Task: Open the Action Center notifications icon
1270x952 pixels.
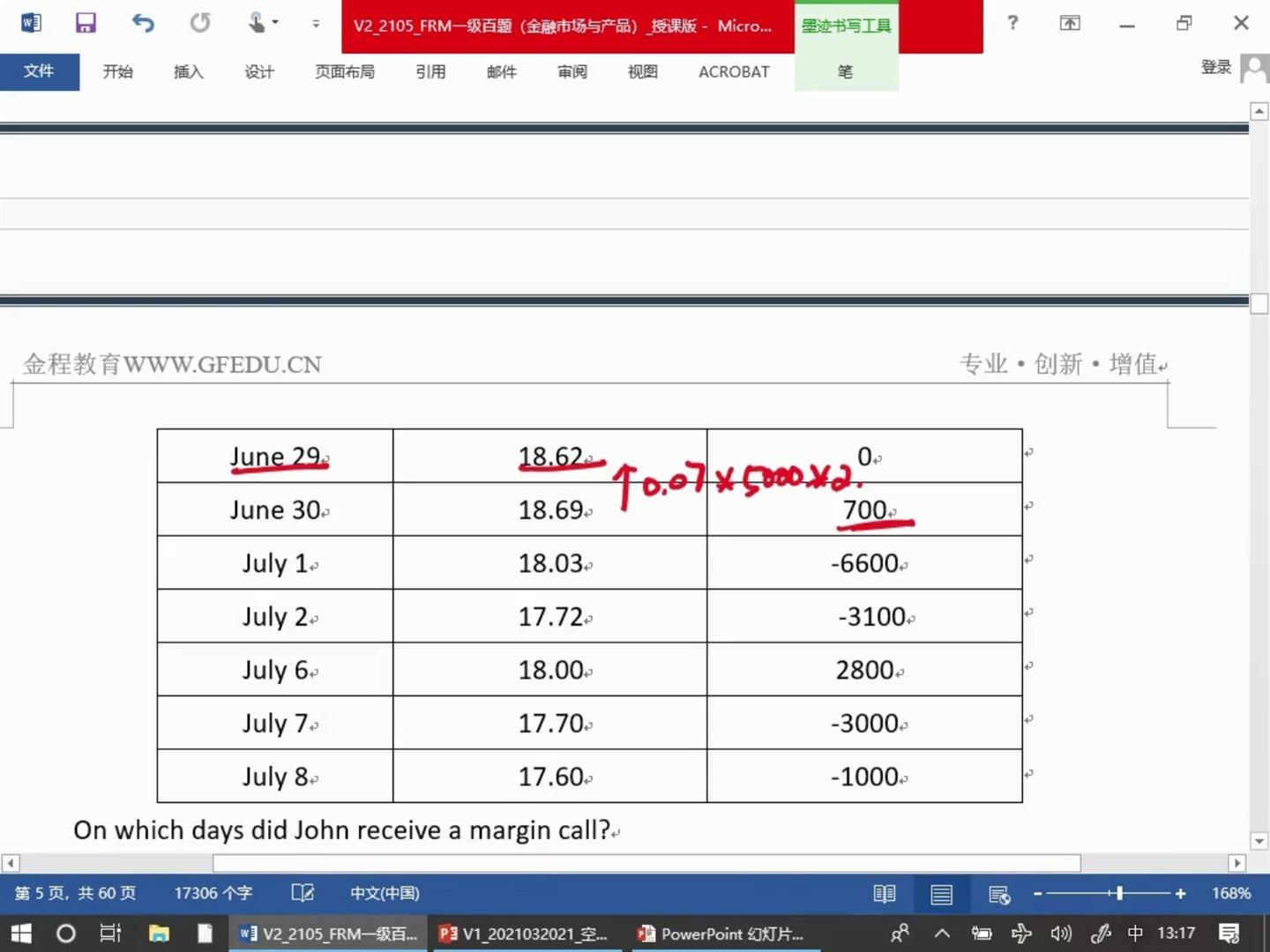Action: [1229, 933]
